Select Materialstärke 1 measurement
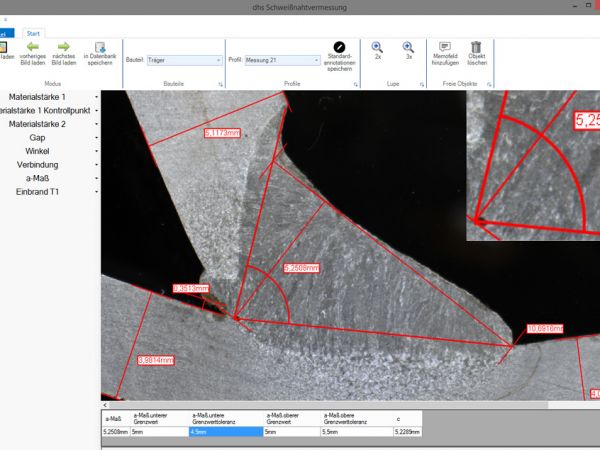600x450 pixels. tap(37, 97)
